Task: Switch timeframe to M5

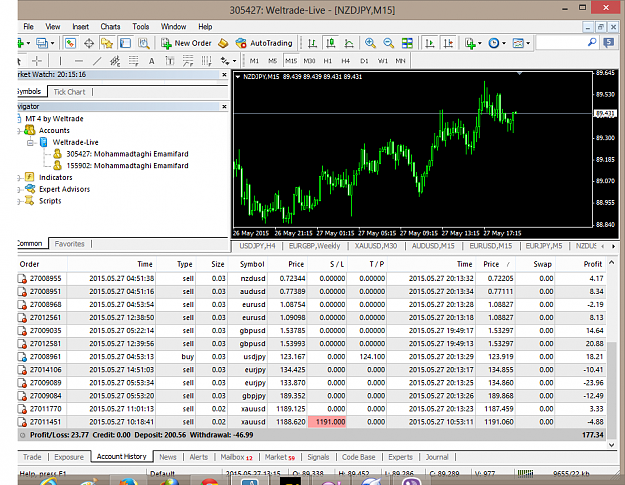Action: tap(272, 61)
